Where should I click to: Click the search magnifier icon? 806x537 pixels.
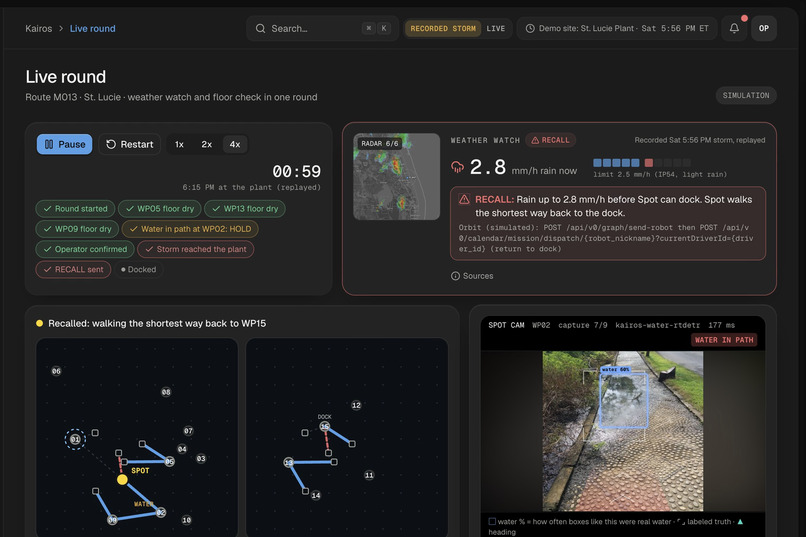coord(261,28)
